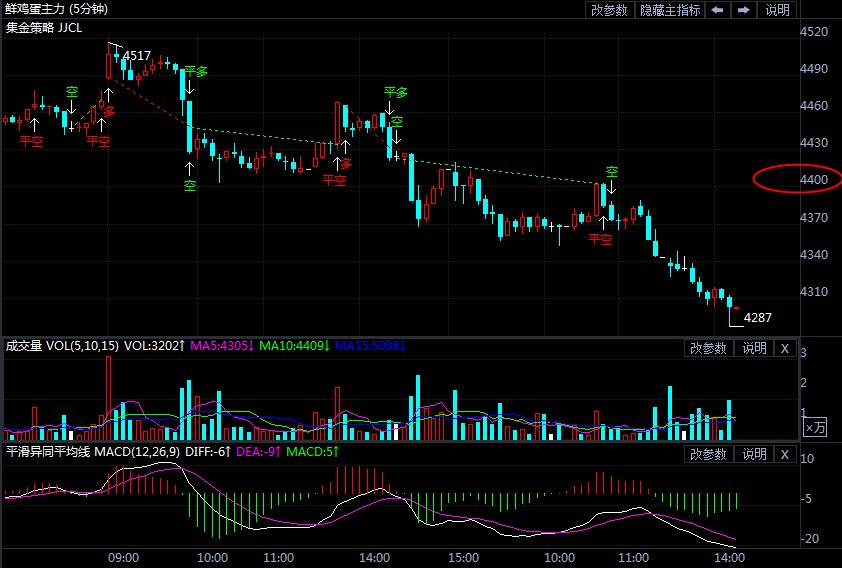
Task: Click the red ellipse around 4400
Action: tap(795, 179)
